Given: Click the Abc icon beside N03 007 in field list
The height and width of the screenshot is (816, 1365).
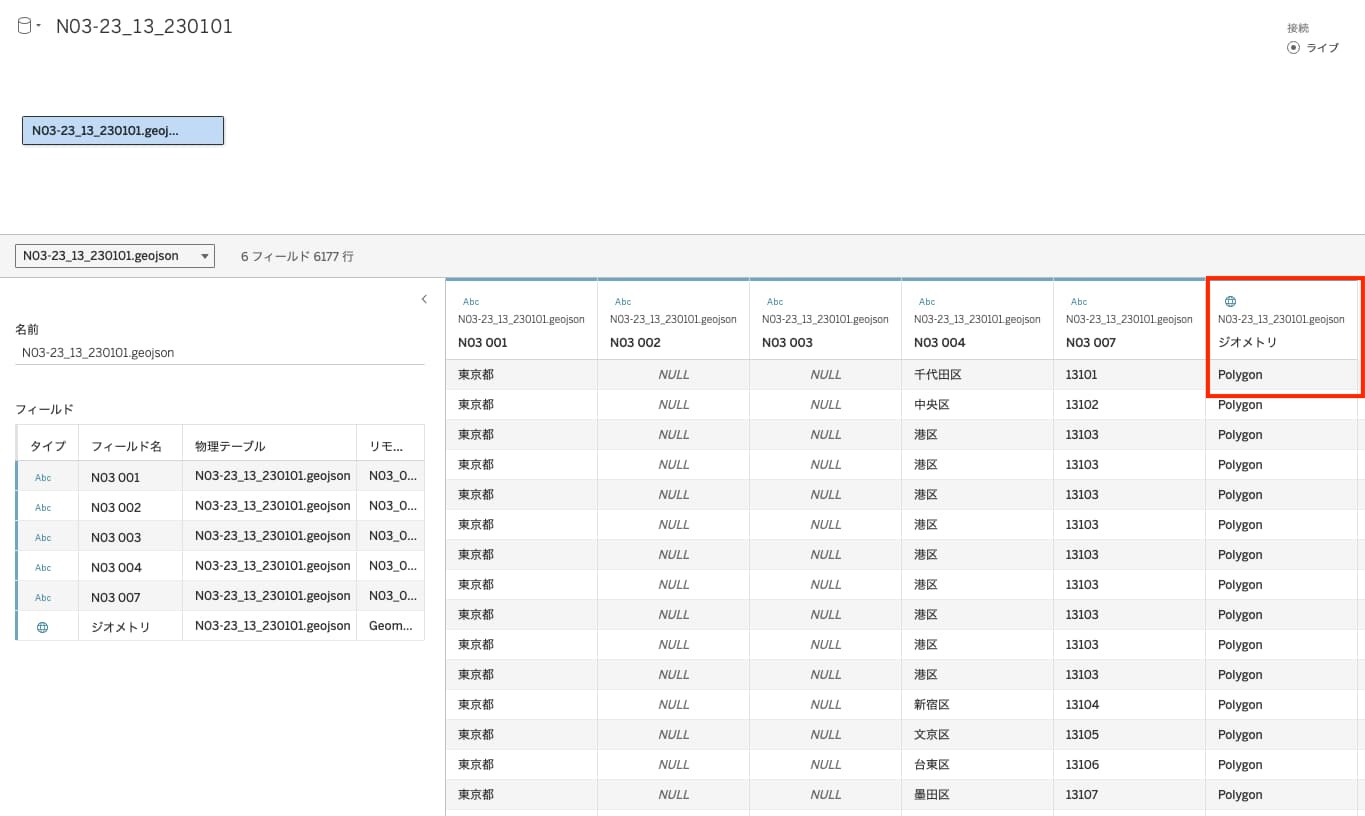Looking at the screenshot, I should (42, 596).
